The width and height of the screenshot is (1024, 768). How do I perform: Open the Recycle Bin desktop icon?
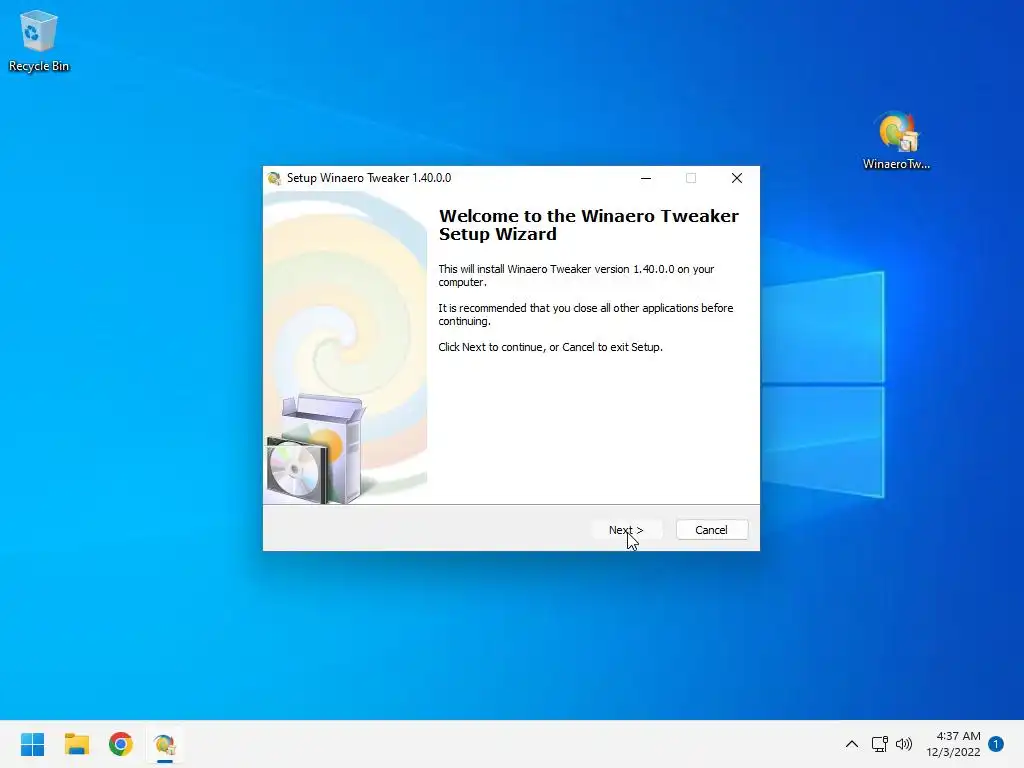[39, 41]
